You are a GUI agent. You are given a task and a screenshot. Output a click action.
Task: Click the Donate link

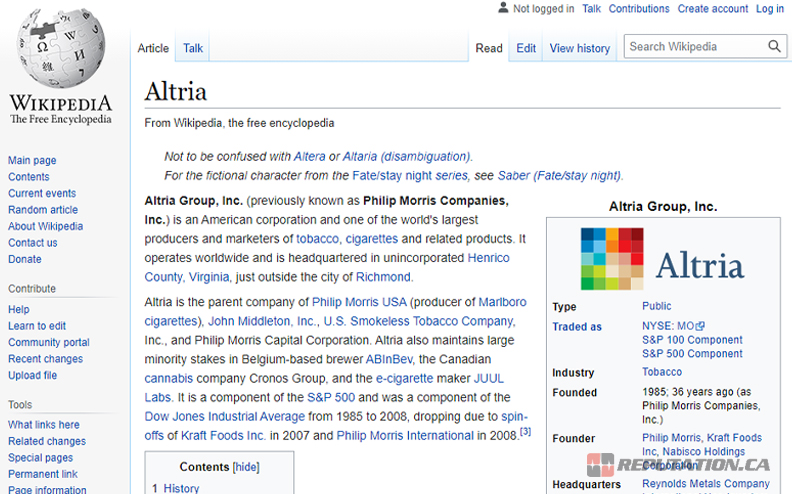(24, 259)
